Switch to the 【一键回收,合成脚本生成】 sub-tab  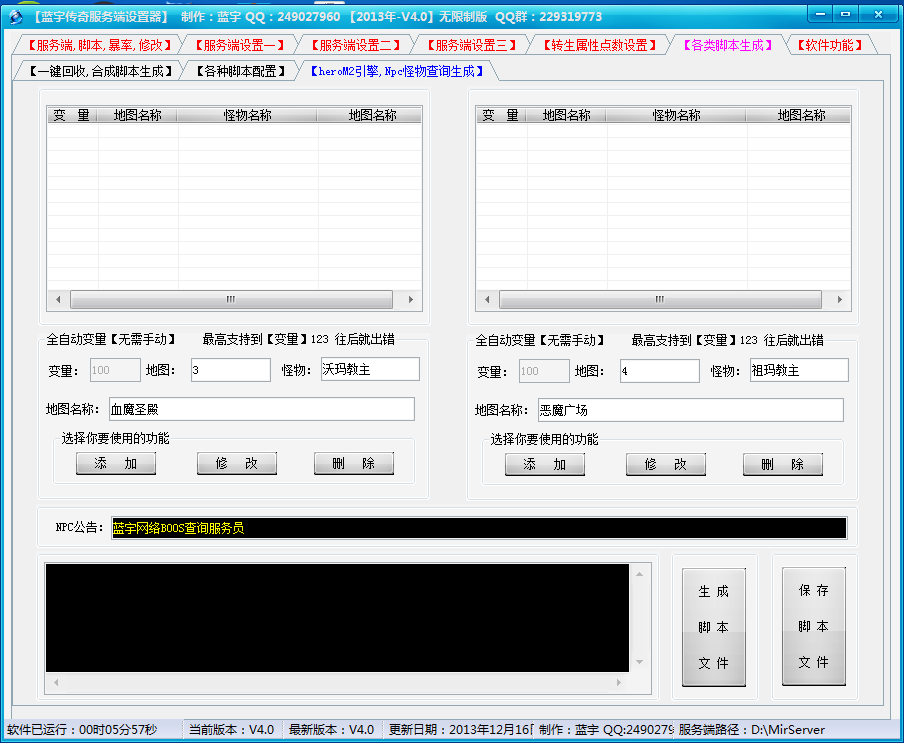[x=101, y=71]
